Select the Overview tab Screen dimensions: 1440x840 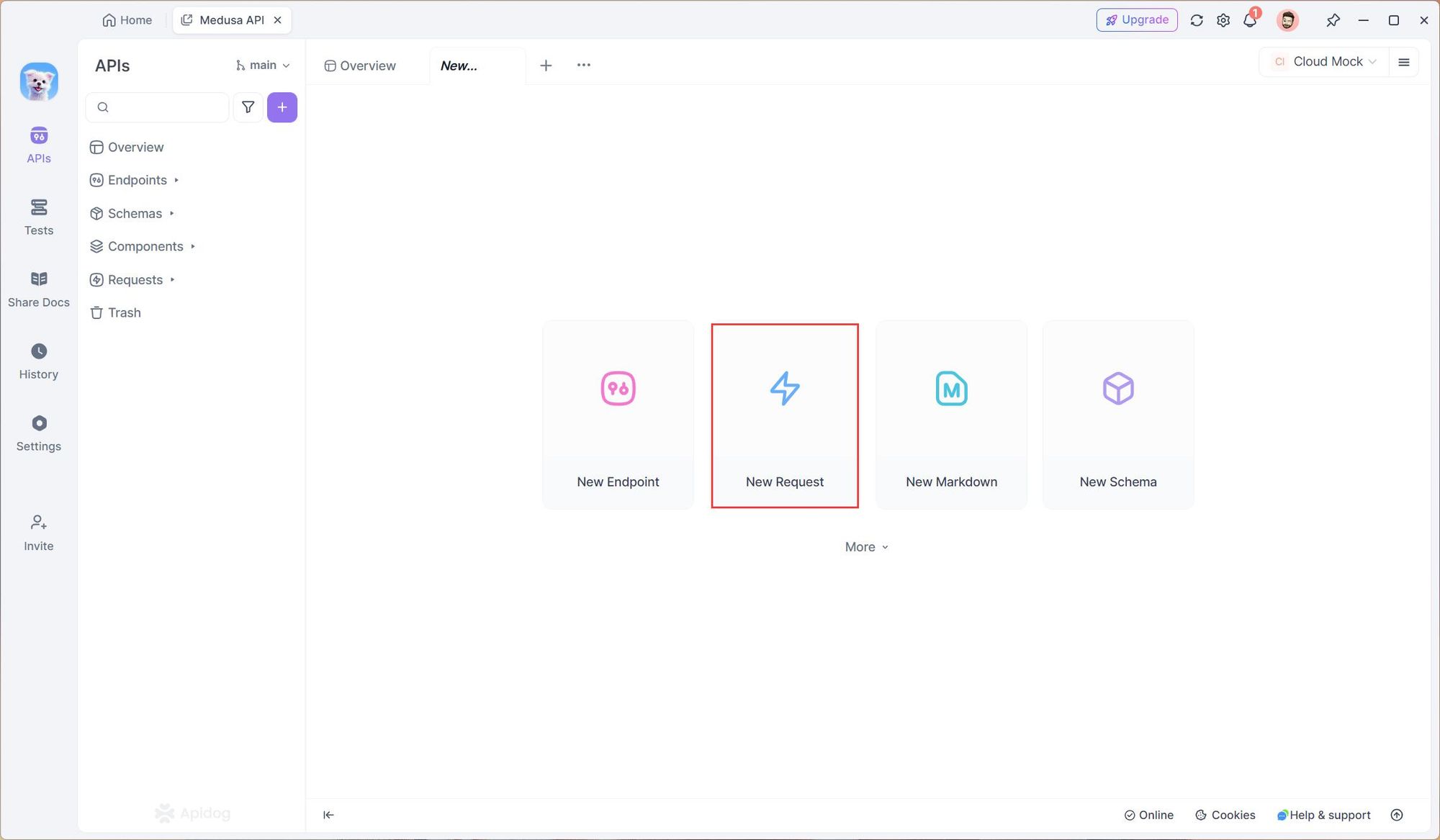(x=367, y=64)
